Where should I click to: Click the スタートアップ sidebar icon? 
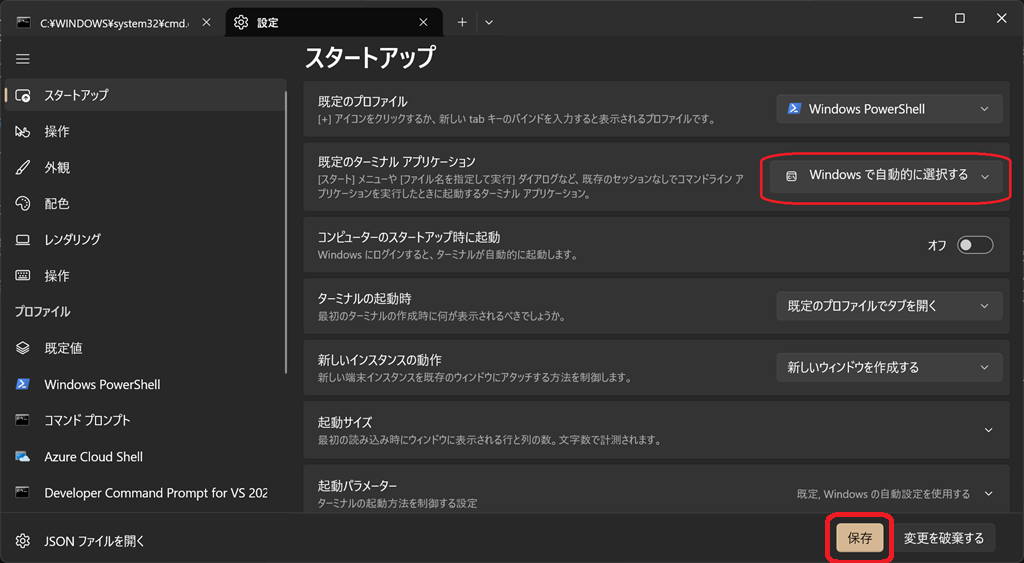pyautogui.click(x=23, y=95)
